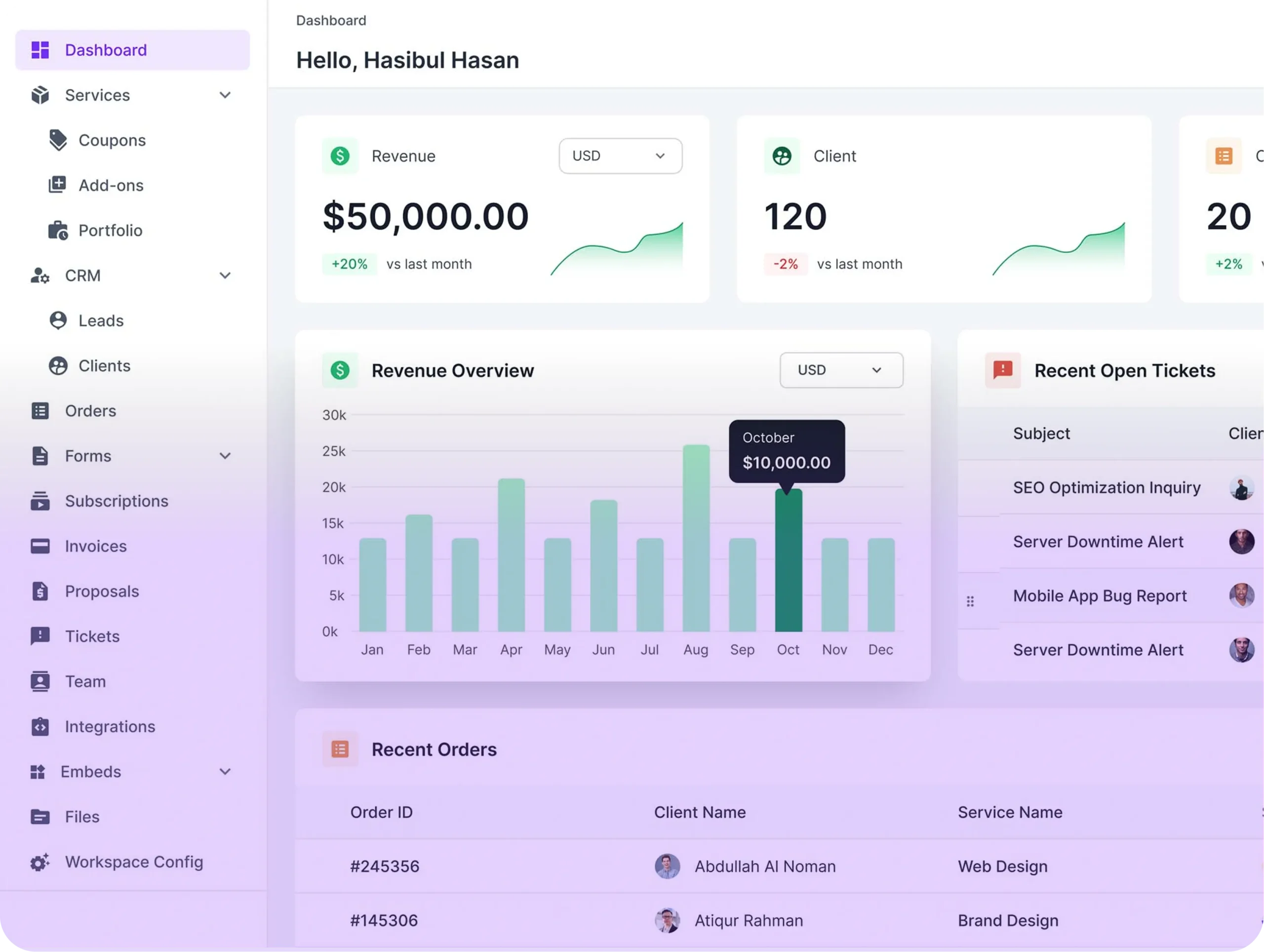Viewport: 1264px width, 952px height.
Task: Select the highlighted October bar in chart
Action: (788, 560)
